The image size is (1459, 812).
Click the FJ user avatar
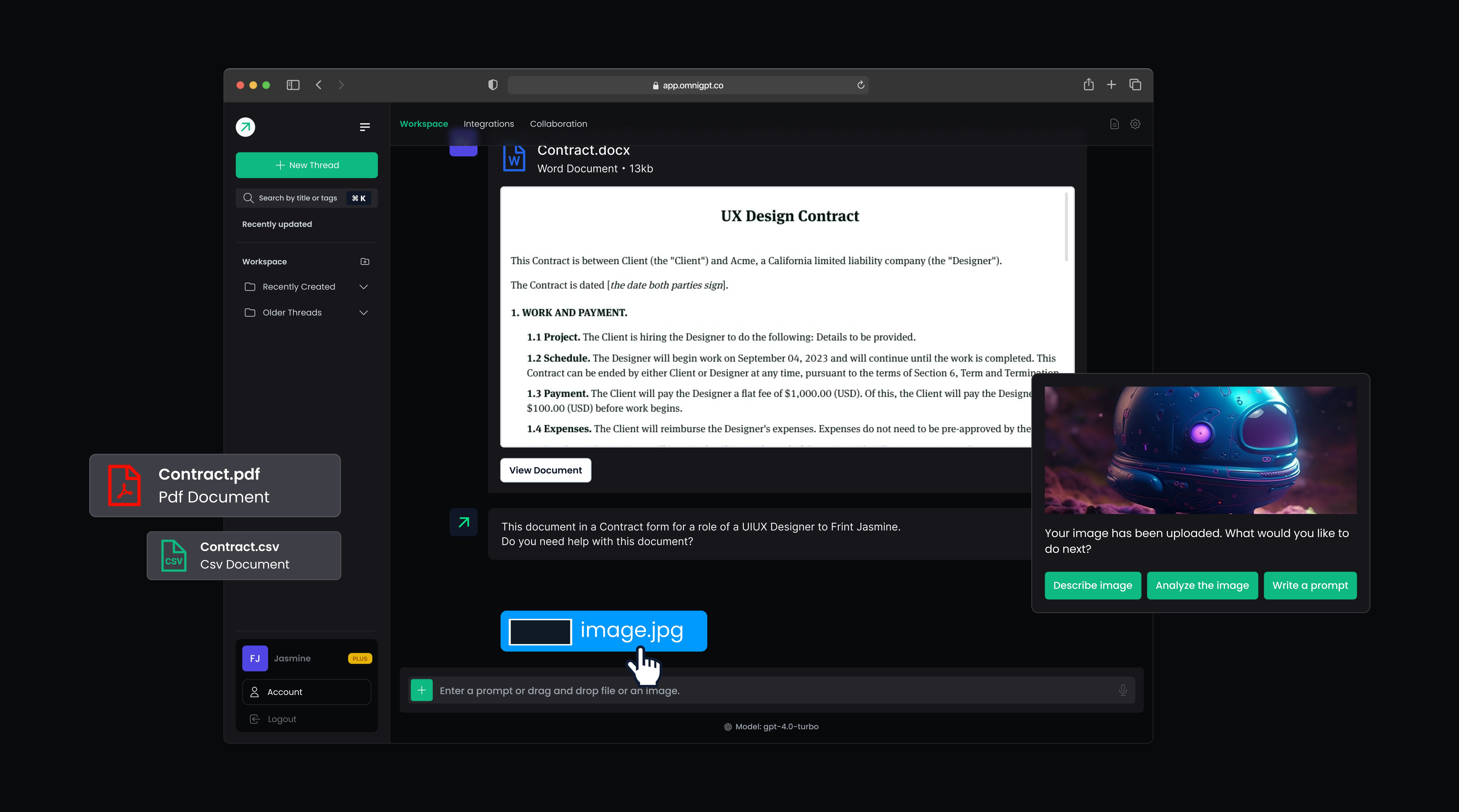[255, 659]
